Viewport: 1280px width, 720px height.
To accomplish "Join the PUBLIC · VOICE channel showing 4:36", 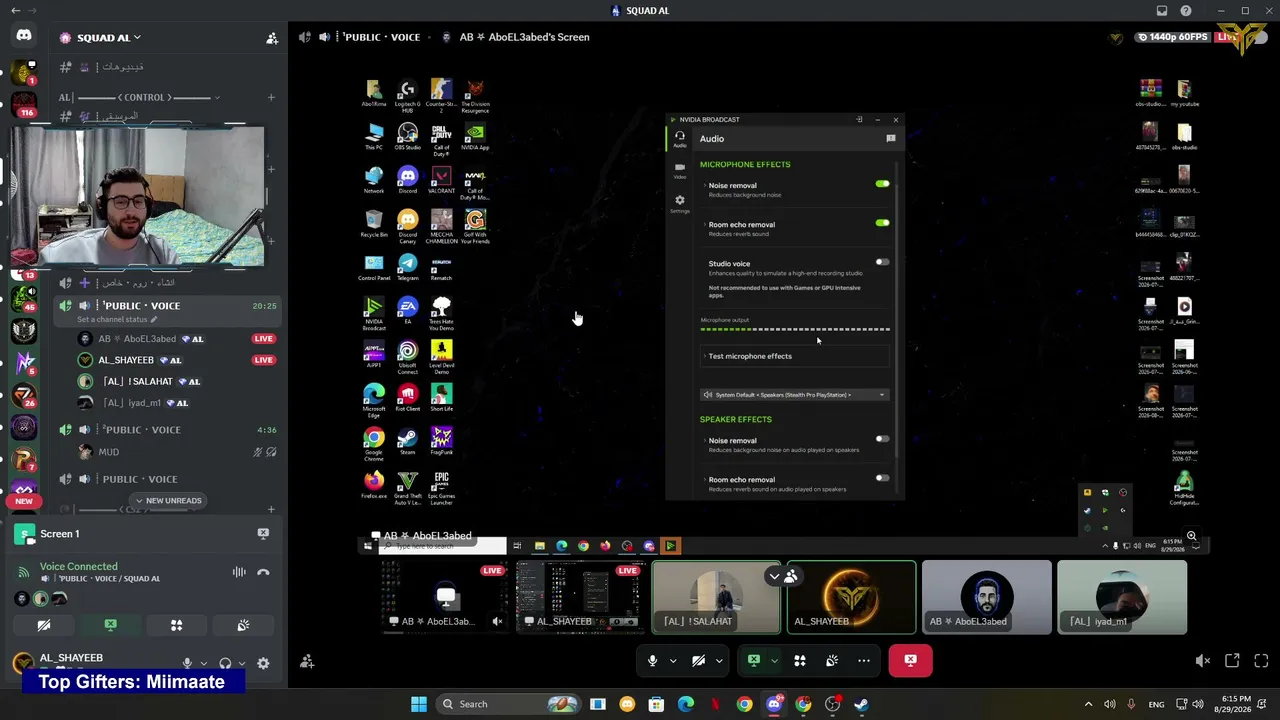I will point(168,430).
